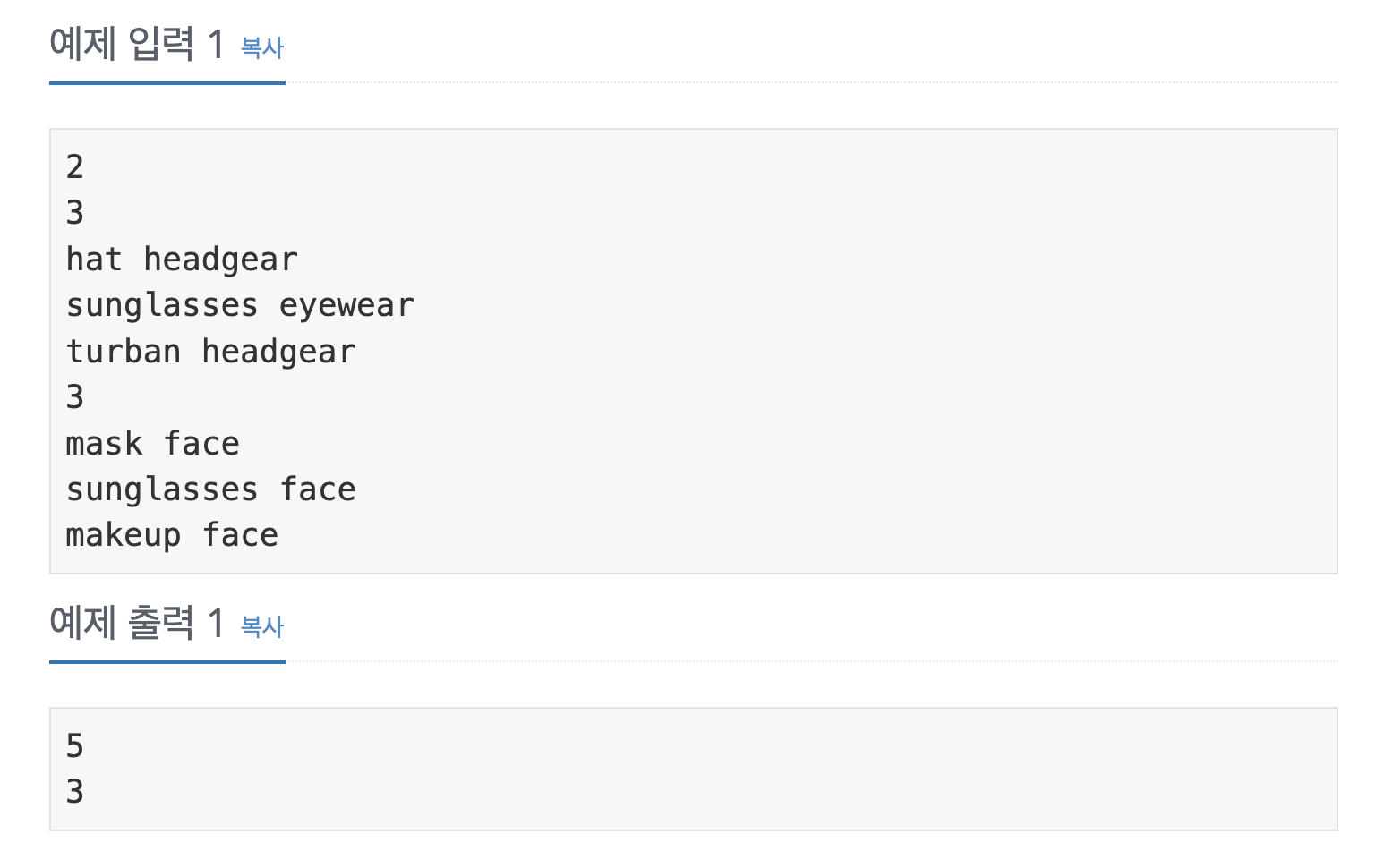
Task: Click headgear on the hat line
Action: click(x=221, y=260)
